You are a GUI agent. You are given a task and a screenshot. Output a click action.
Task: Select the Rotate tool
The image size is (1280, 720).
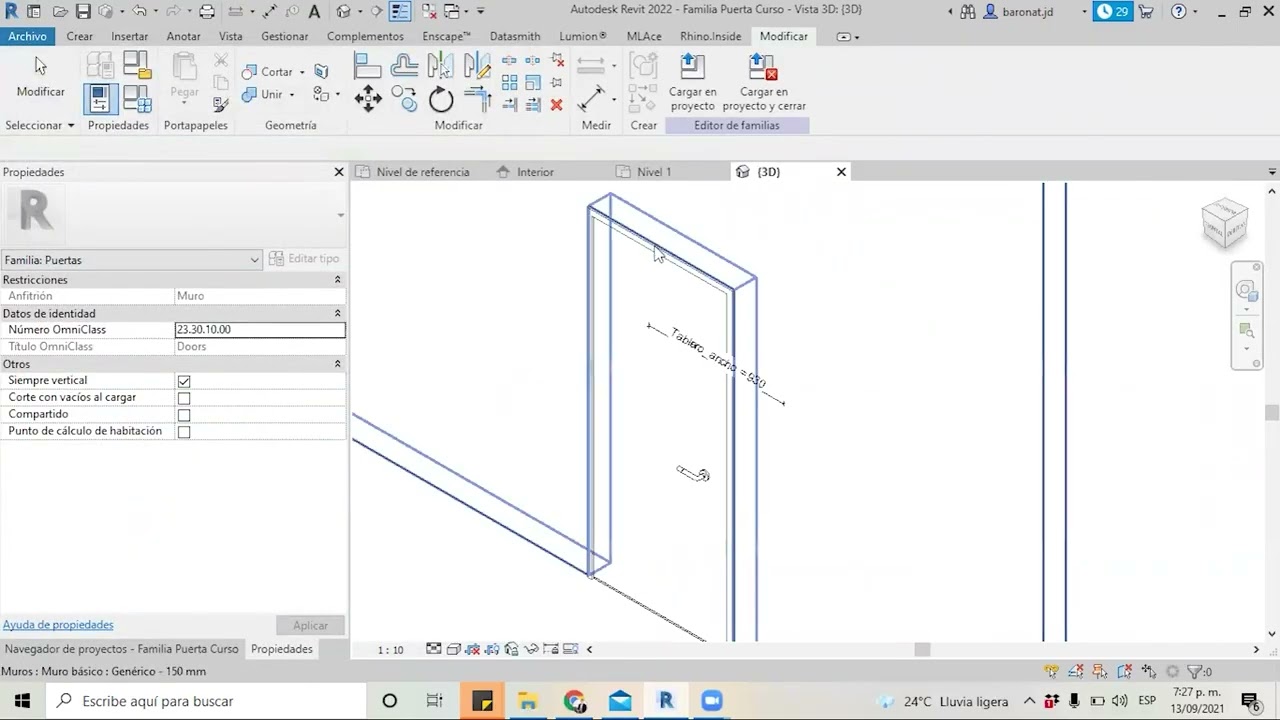coord(441,98)
